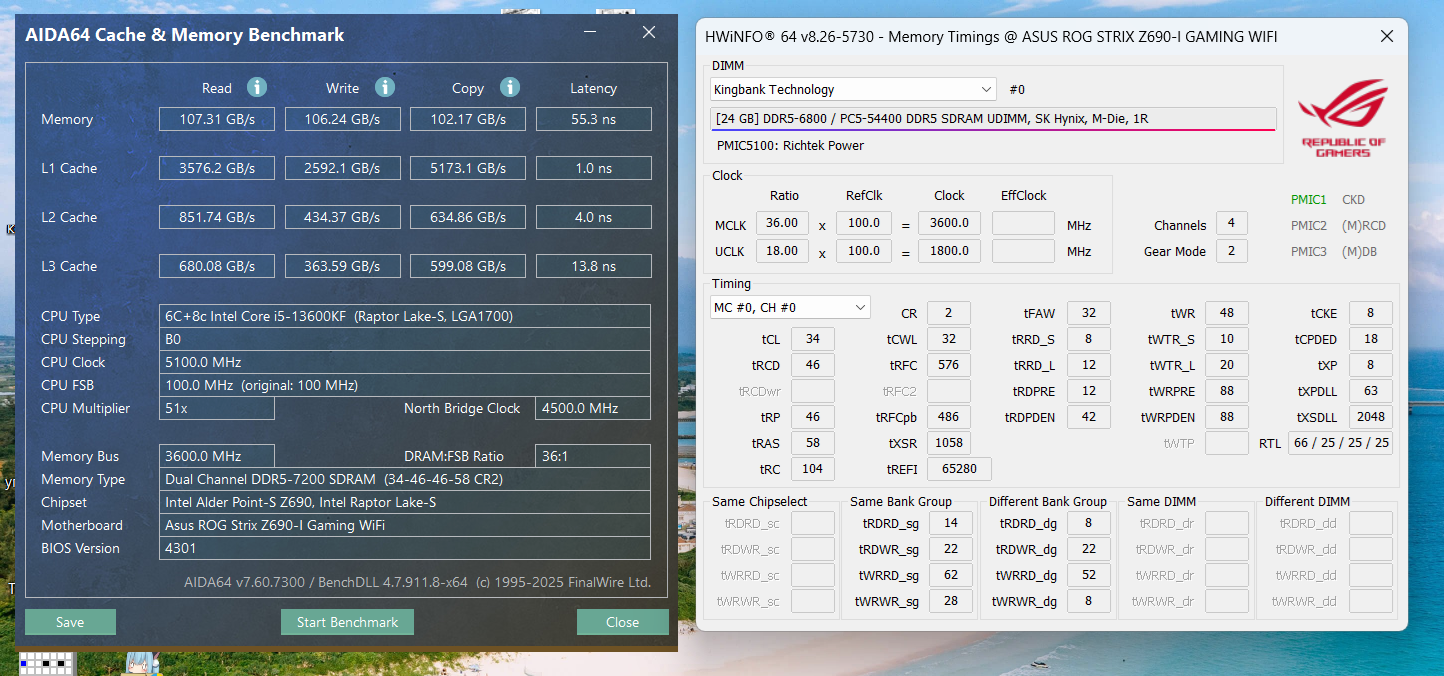Select the Memory Write value 106.24 GB/s

tap(343, 119)
